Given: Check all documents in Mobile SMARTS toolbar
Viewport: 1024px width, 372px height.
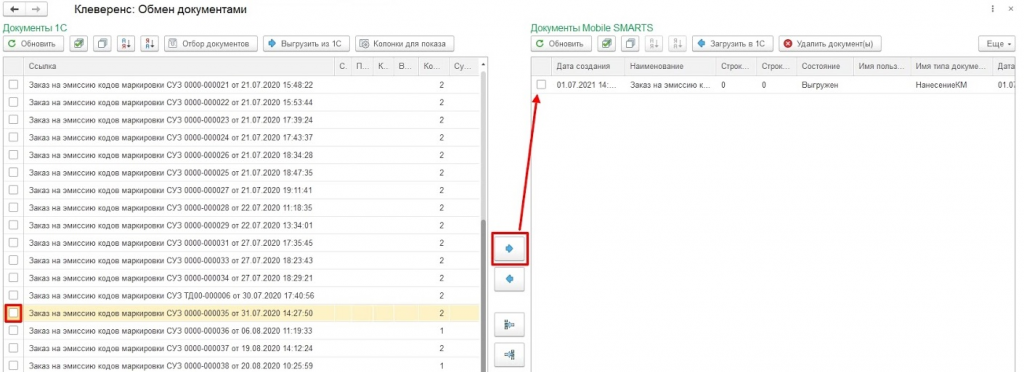Looking at the screenshot, I should tap(607, 44).
